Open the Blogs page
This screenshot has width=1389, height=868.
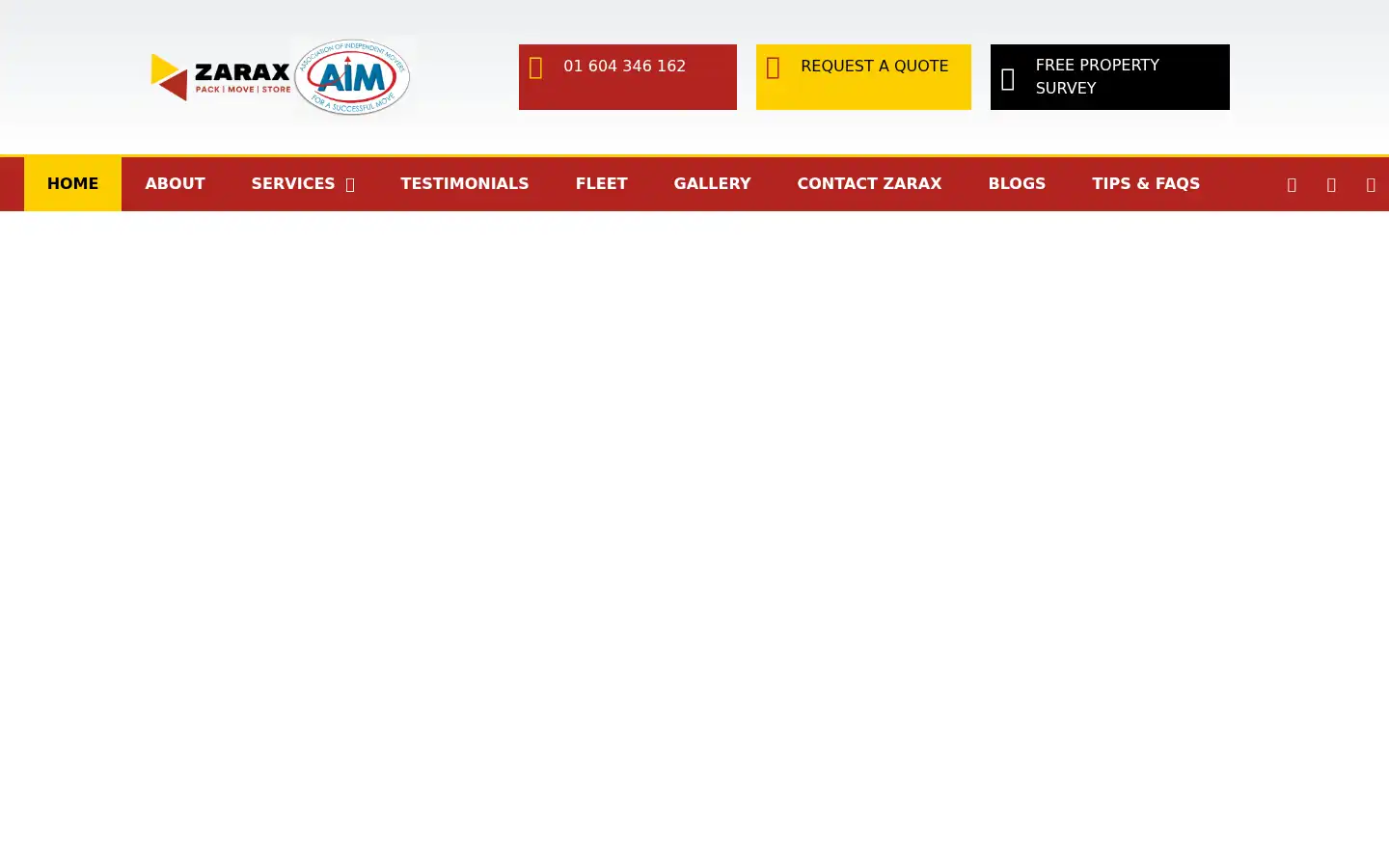(x=1017, y=183)
